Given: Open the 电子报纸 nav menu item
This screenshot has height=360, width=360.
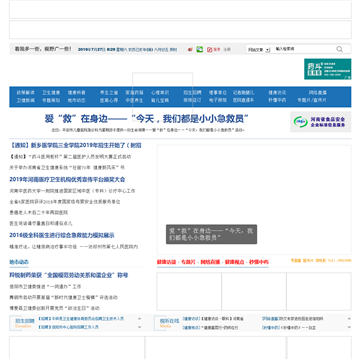Looking at the screenshot, I should pos(218,100).
